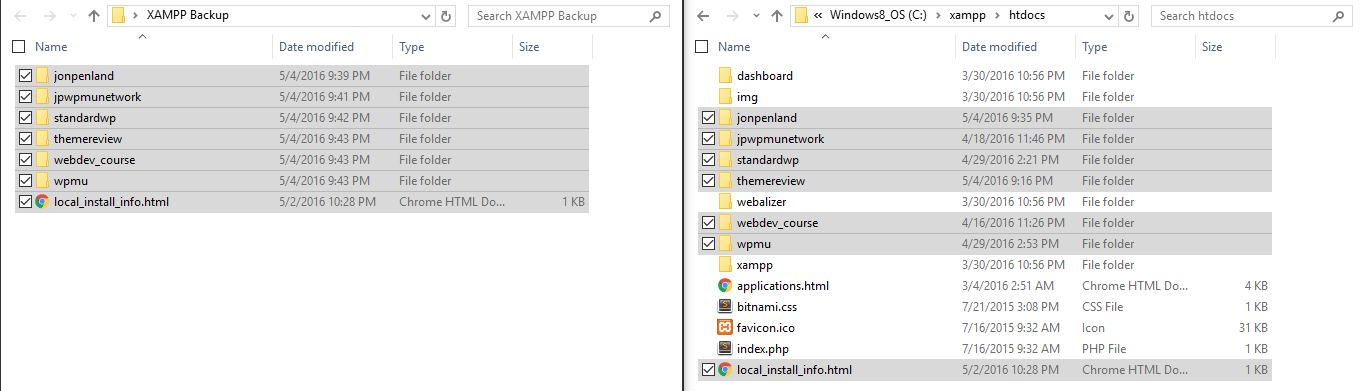Refresh the htdocs window
This screenshot has height=391, width=1364.
pos(1130,16)
